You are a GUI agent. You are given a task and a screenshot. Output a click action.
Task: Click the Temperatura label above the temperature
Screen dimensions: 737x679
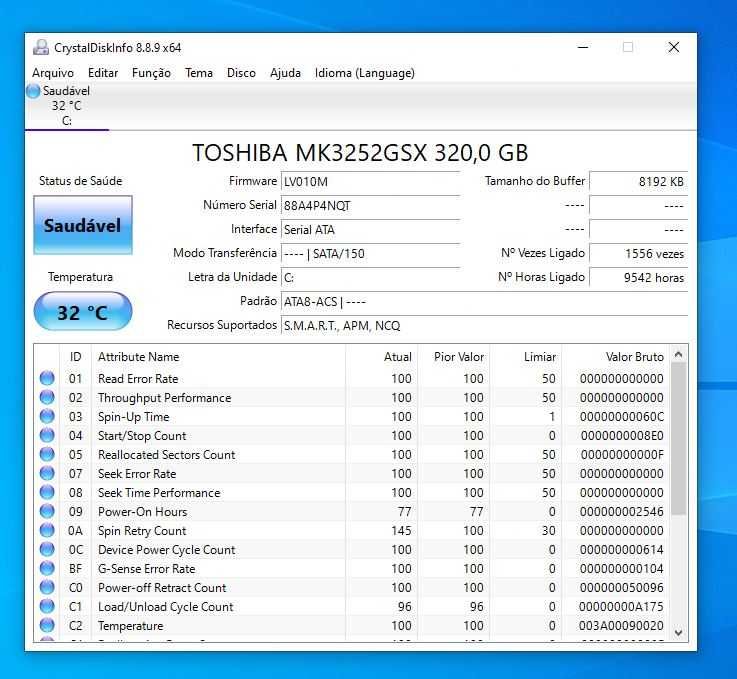click(80, 277)
